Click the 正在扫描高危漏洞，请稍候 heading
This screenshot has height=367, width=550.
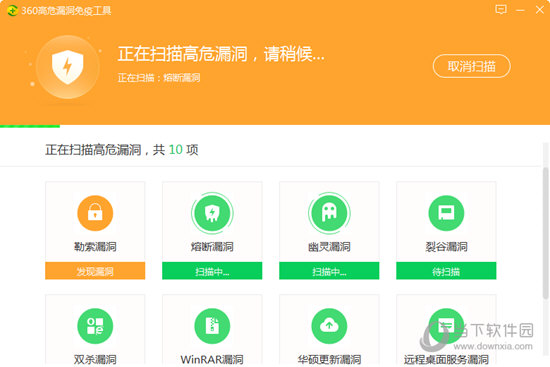point(221,54)
